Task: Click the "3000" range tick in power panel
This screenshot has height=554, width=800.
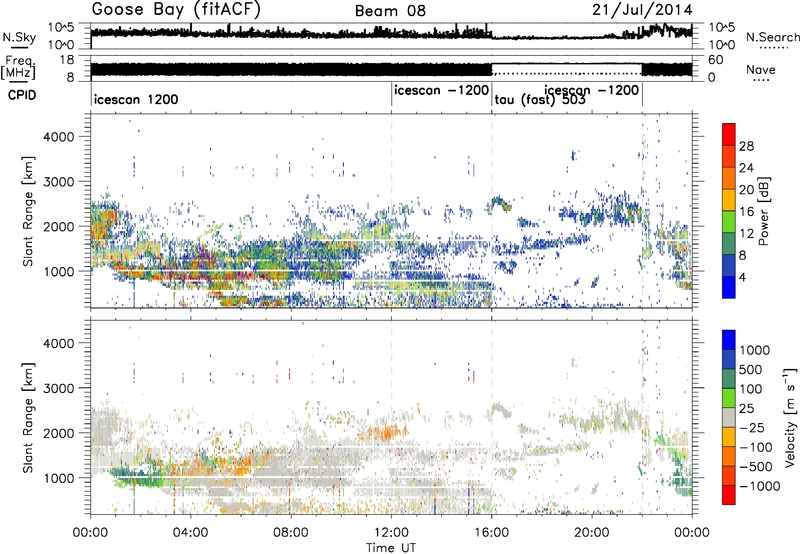Action: pyautogui.click(x=58, y=182)
